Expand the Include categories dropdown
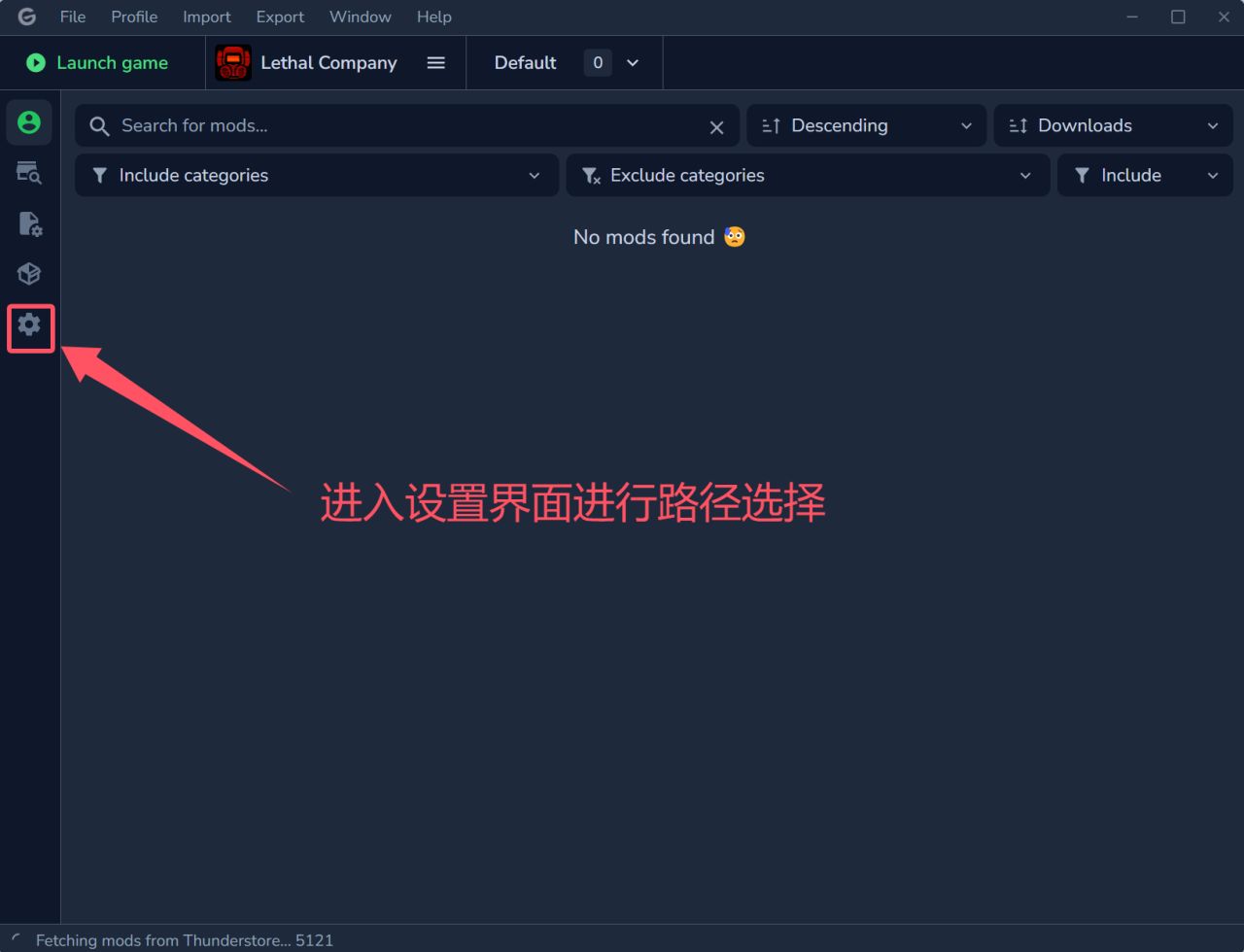The height and width of the screenshot is (952, 1244). tap(317, 176)
